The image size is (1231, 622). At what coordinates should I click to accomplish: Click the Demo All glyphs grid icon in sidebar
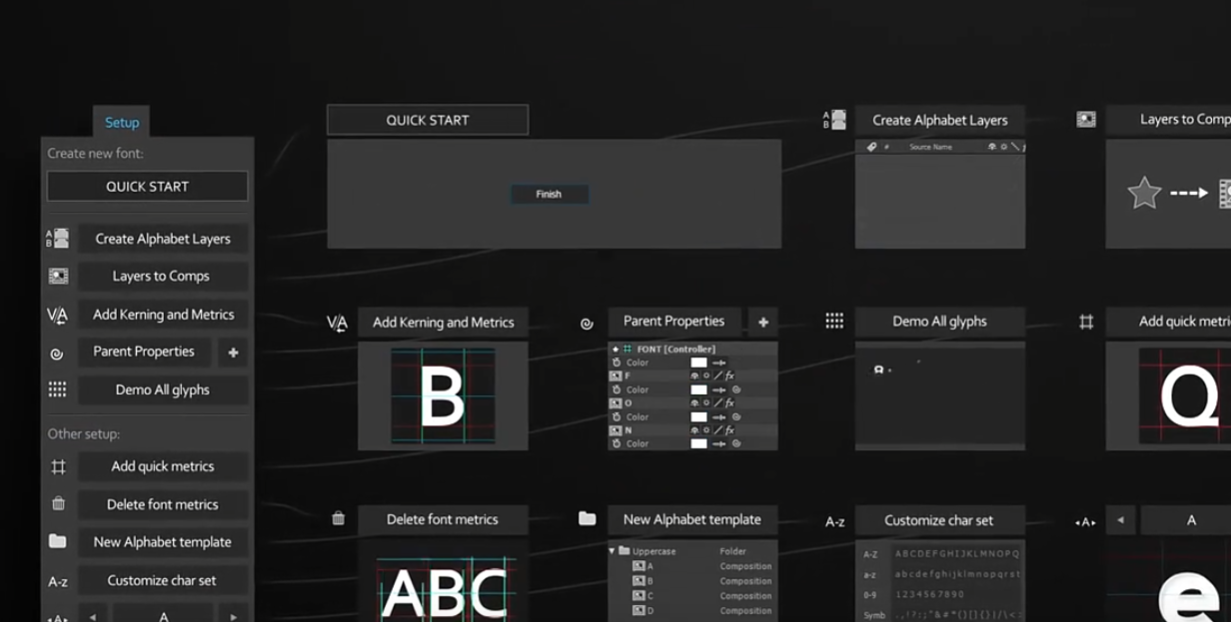pos(57,390)
